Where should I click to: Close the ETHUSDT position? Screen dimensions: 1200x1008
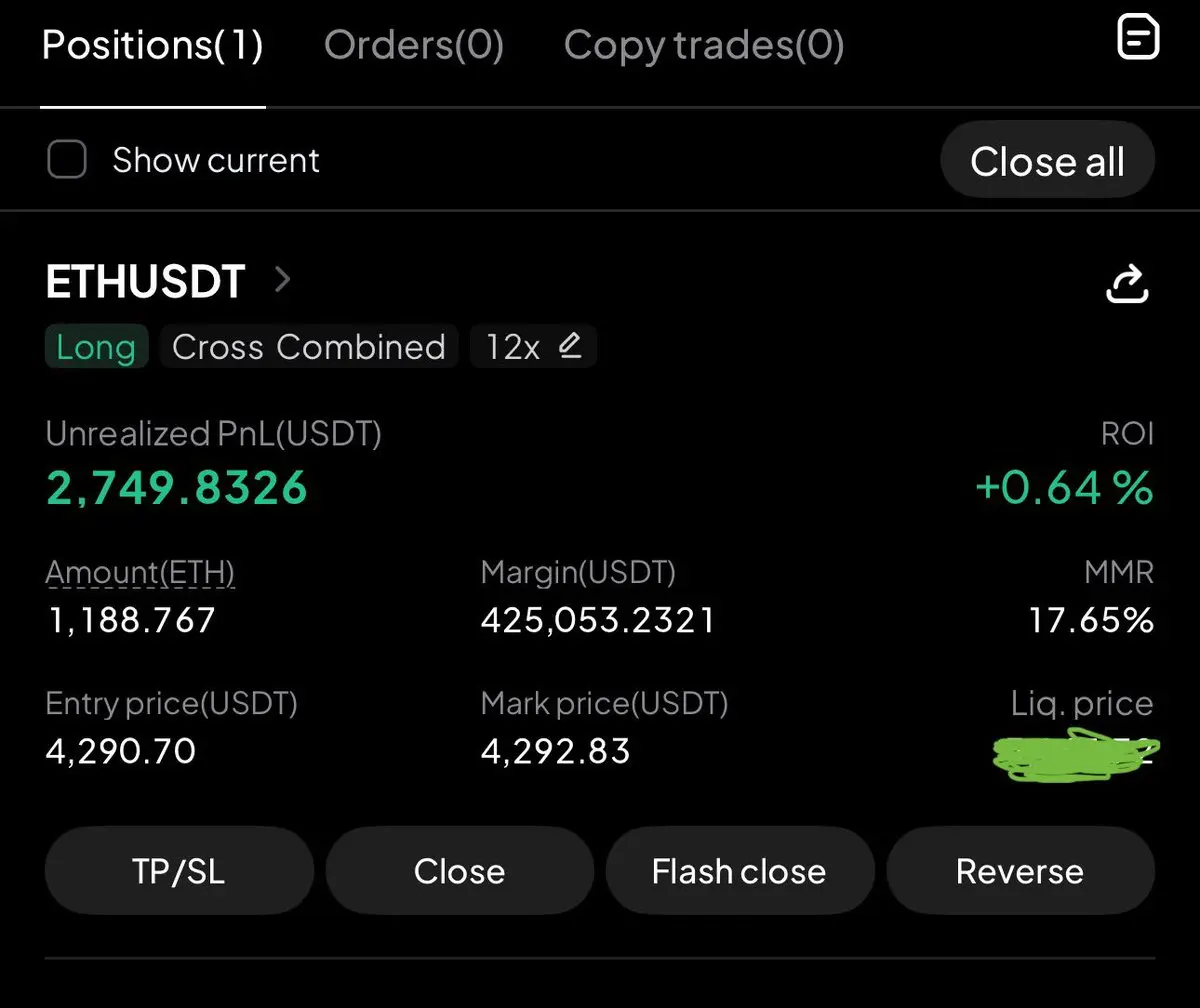point(460,870)
